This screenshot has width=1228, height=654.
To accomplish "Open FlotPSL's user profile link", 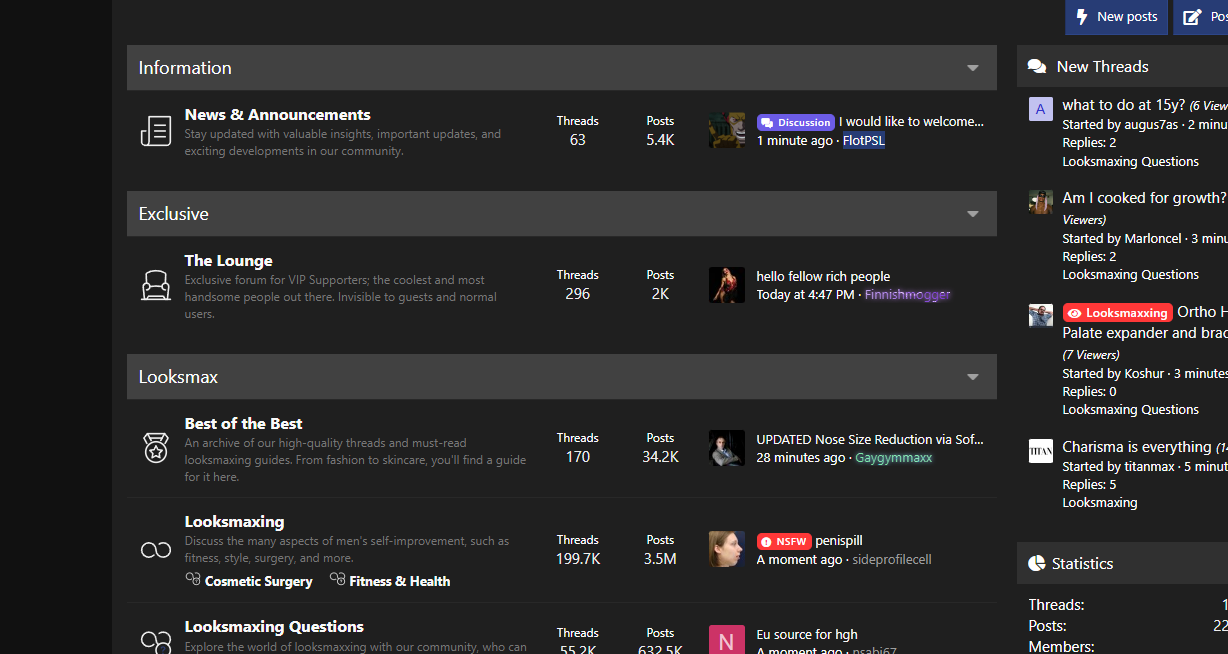I will 864,141.
